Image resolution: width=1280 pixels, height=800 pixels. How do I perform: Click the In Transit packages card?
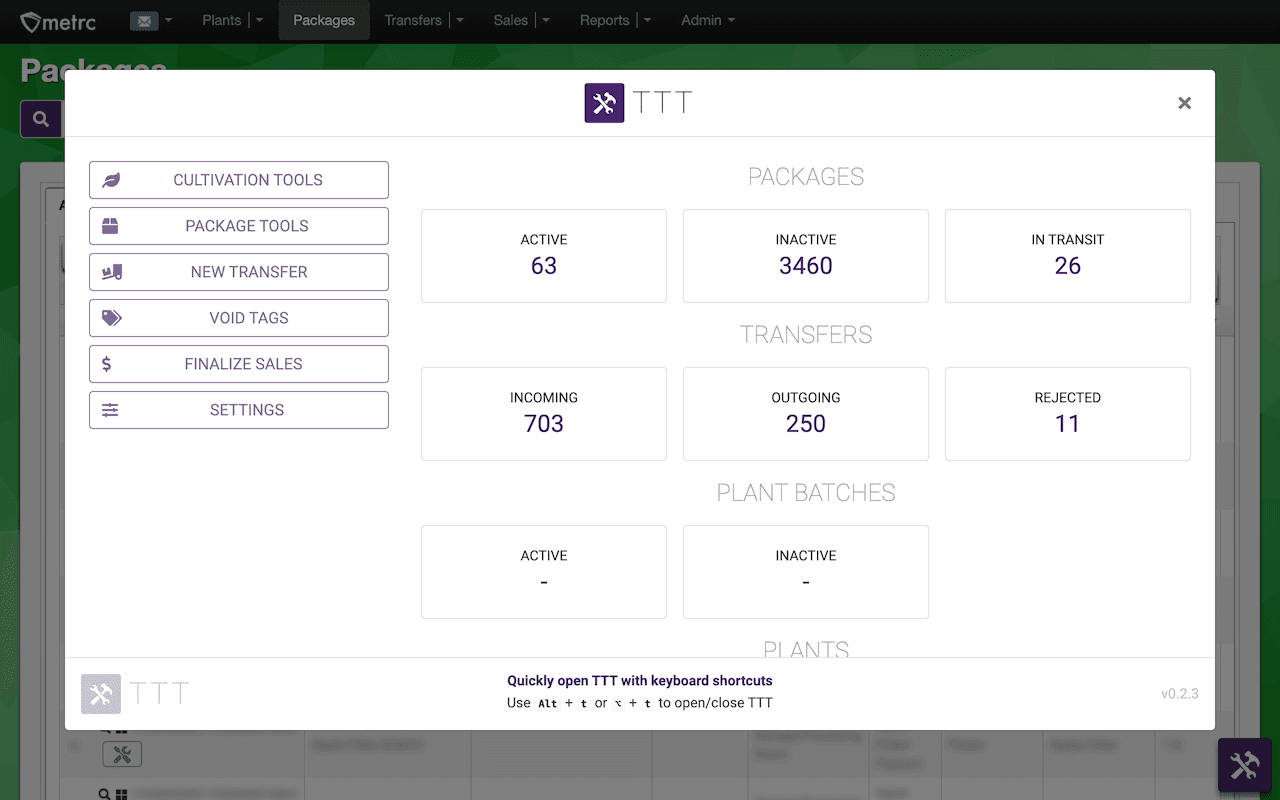tap(1068, 256)
